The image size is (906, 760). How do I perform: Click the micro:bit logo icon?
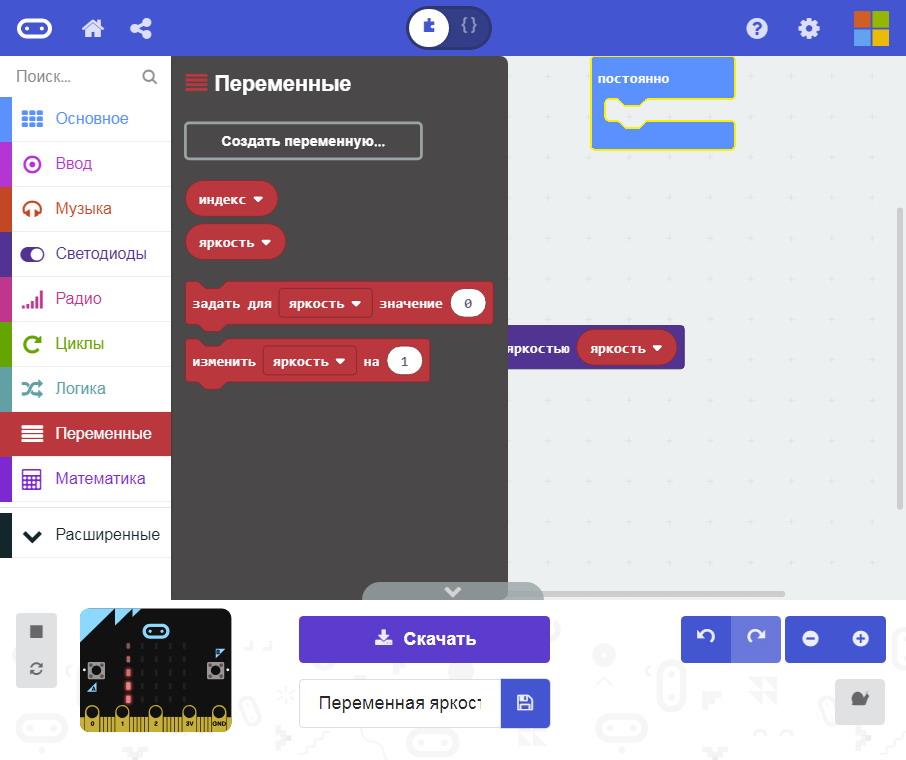click(x=35, y=28)
